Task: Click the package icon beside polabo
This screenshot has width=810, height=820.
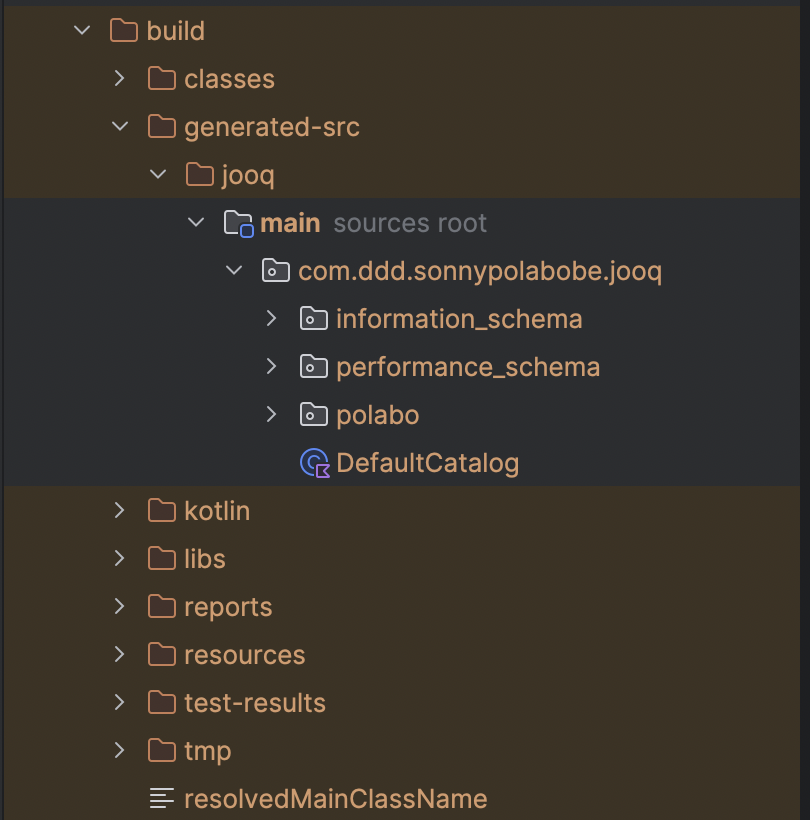Action: tap(314, 414)
